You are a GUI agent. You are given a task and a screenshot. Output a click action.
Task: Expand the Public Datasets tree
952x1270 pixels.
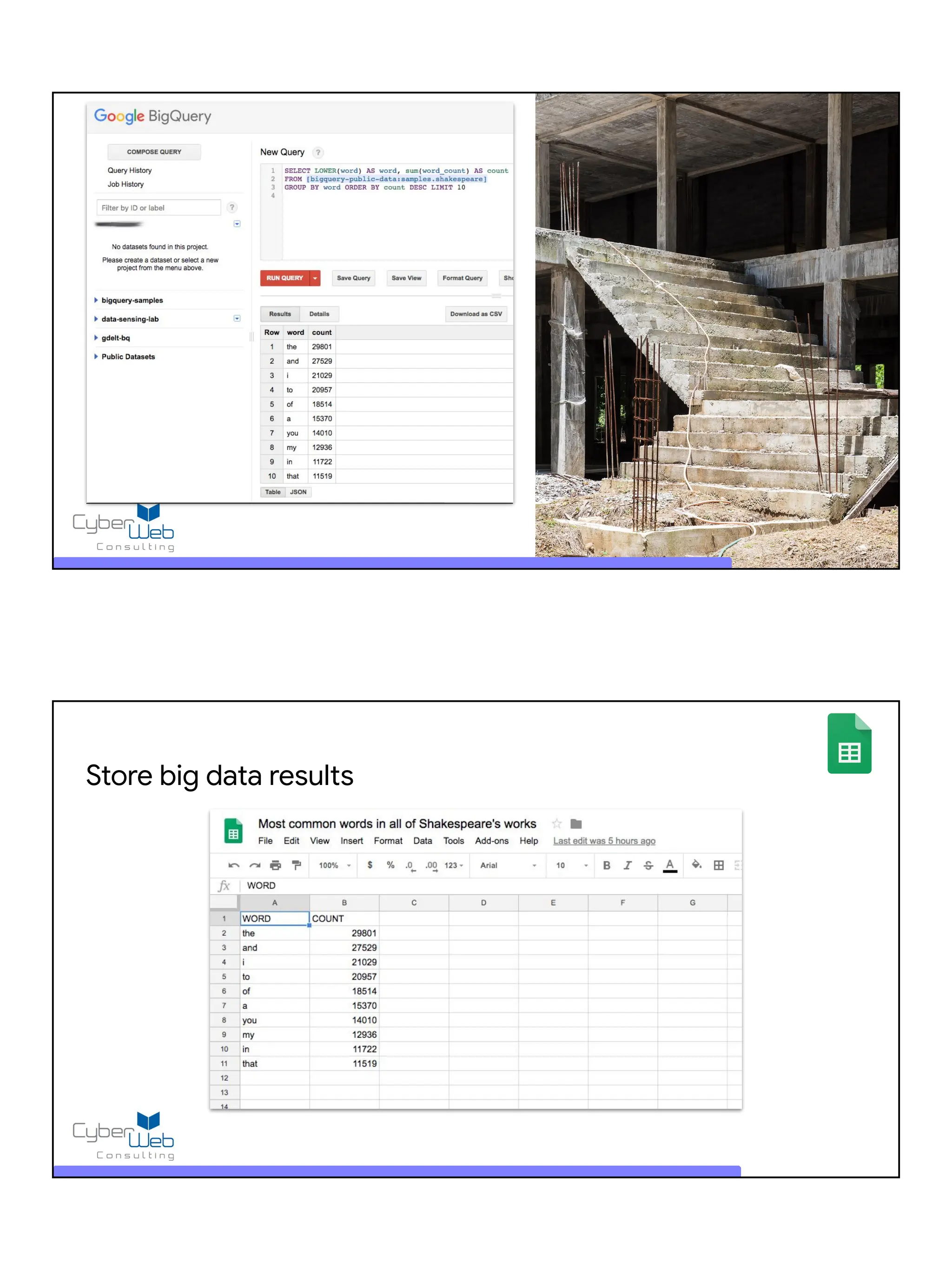tap(96, 357)
